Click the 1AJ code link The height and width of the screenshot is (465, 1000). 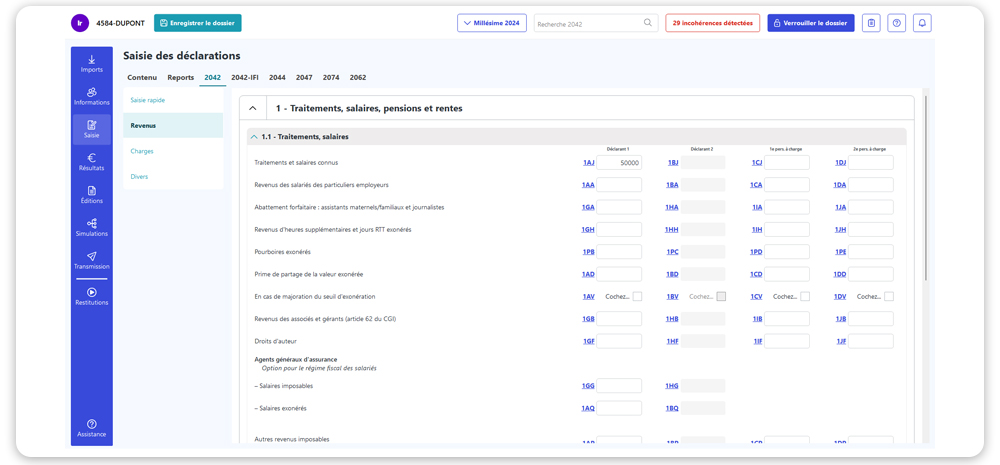click(x=589, y=163)
